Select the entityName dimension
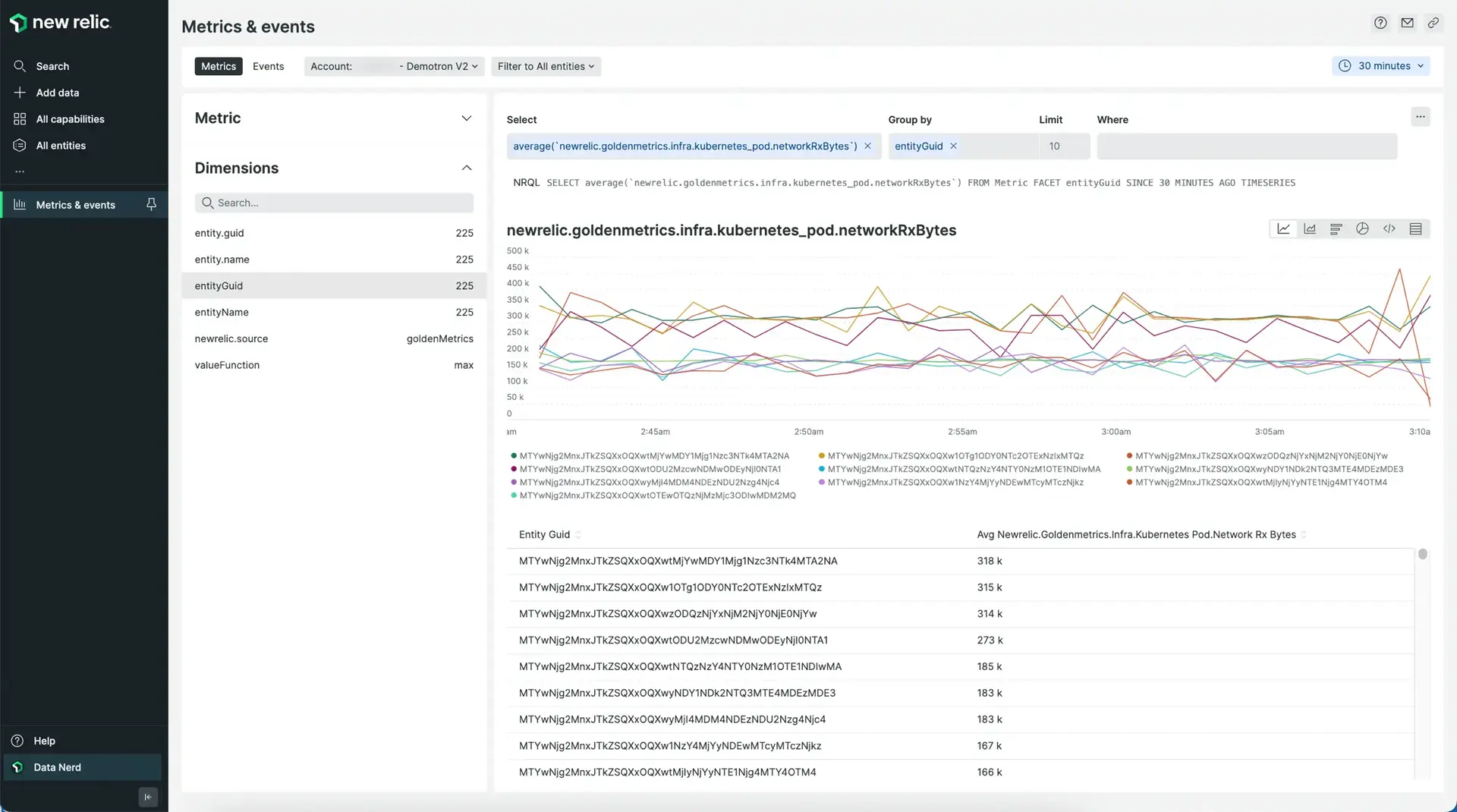1457x812 pixels. coord(334,313)
